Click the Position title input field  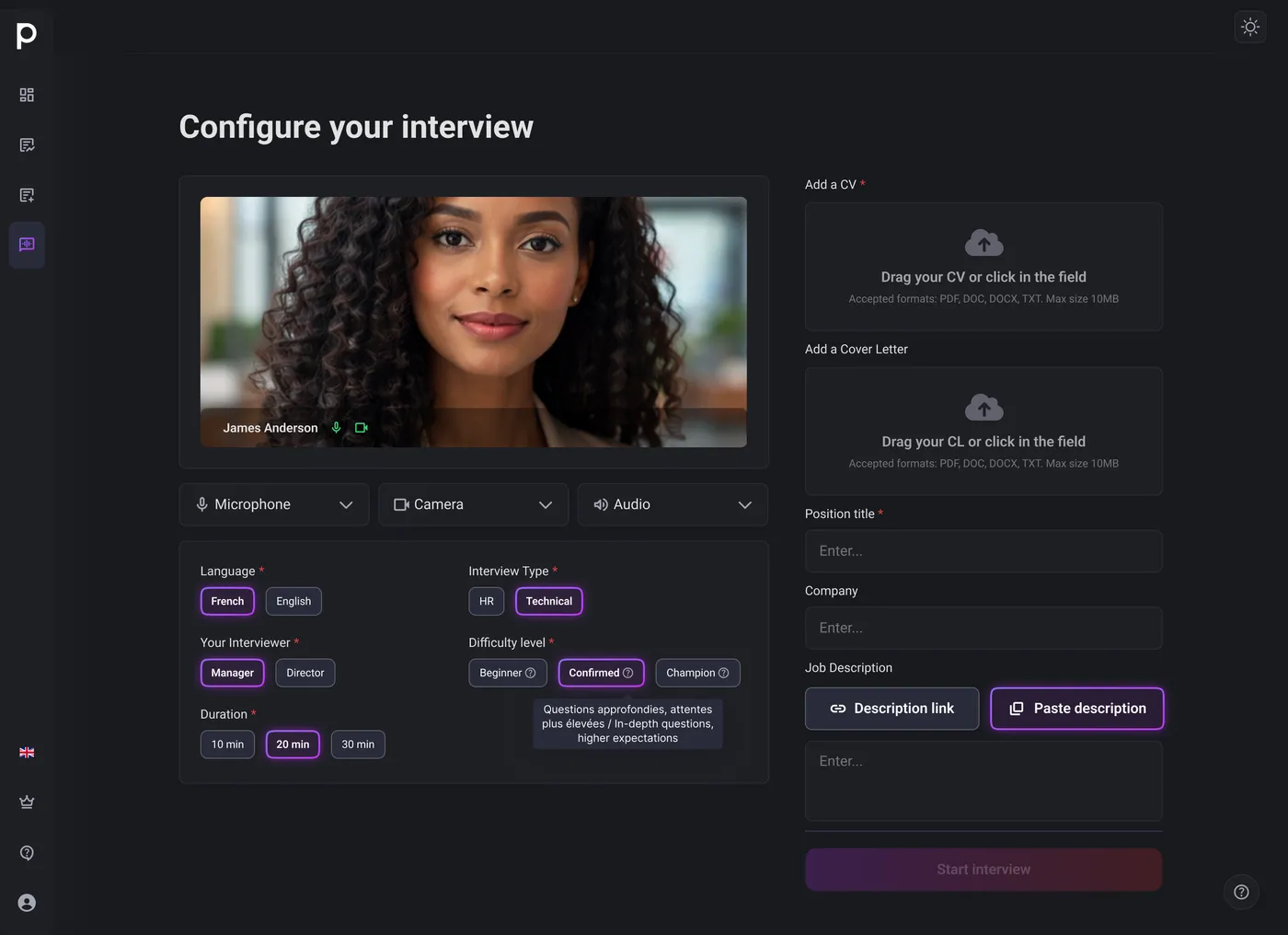pyautogui.click(x=983, y=551)
